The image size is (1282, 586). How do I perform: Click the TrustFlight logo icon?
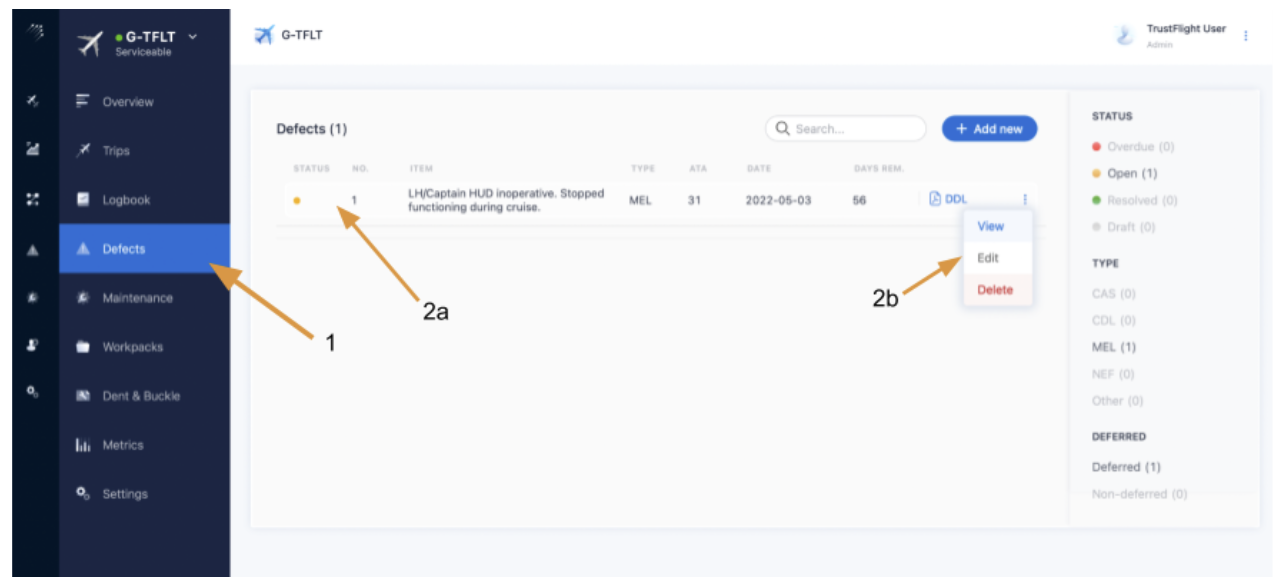coord(33,35)
